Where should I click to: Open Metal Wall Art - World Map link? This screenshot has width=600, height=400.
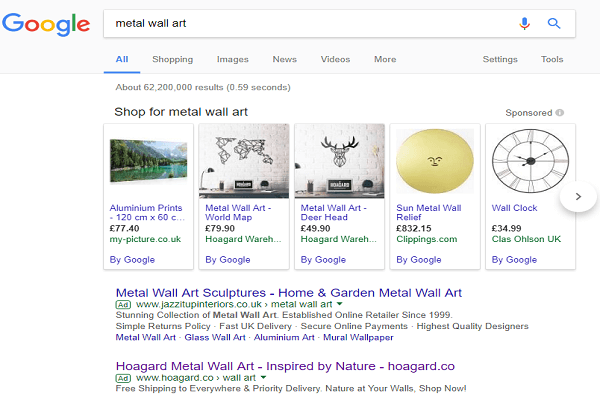[x=238, y=212]
